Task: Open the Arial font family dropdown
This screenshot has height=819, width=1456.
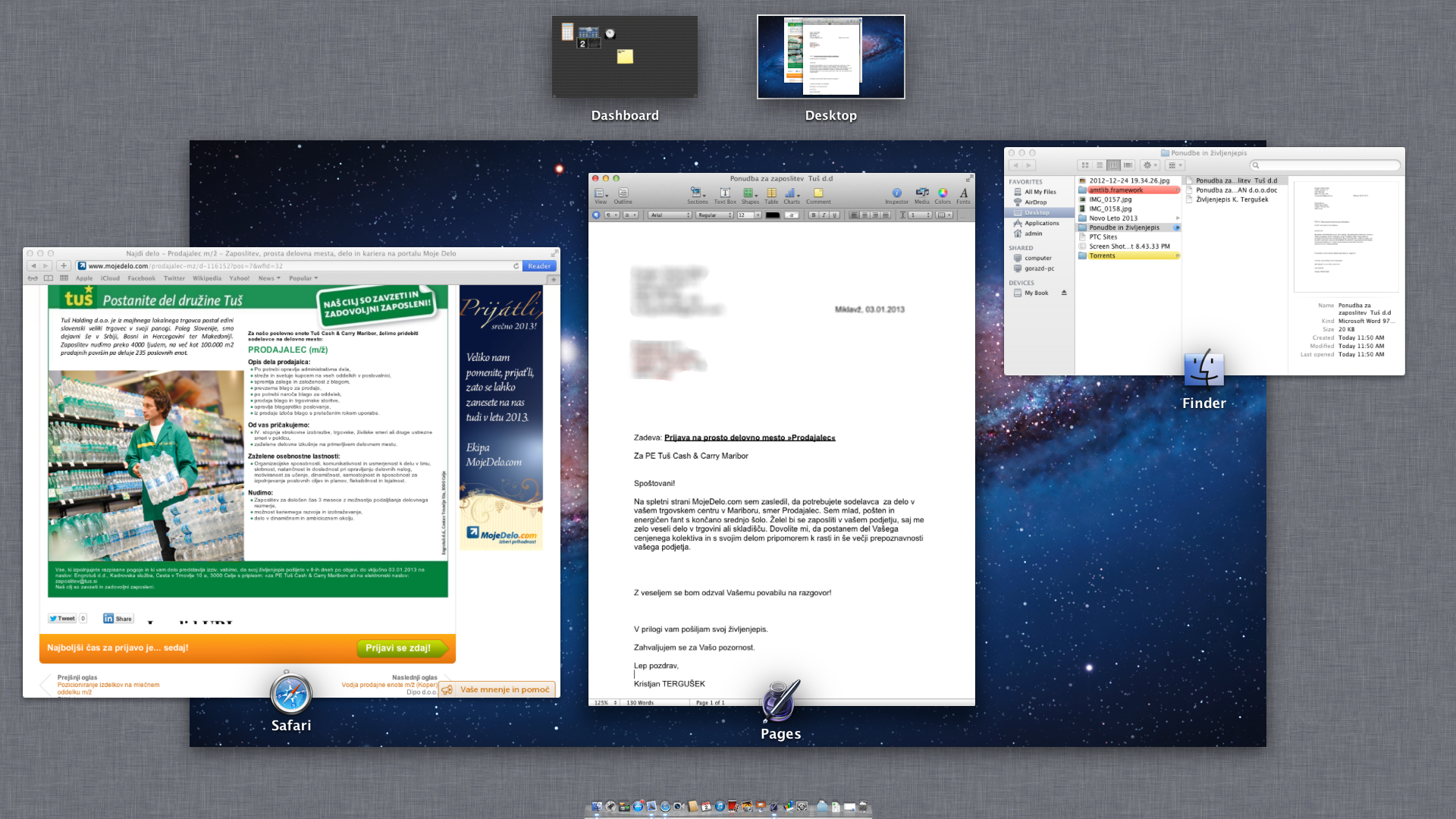Action: pyautogui.click(x=670, y=215)
